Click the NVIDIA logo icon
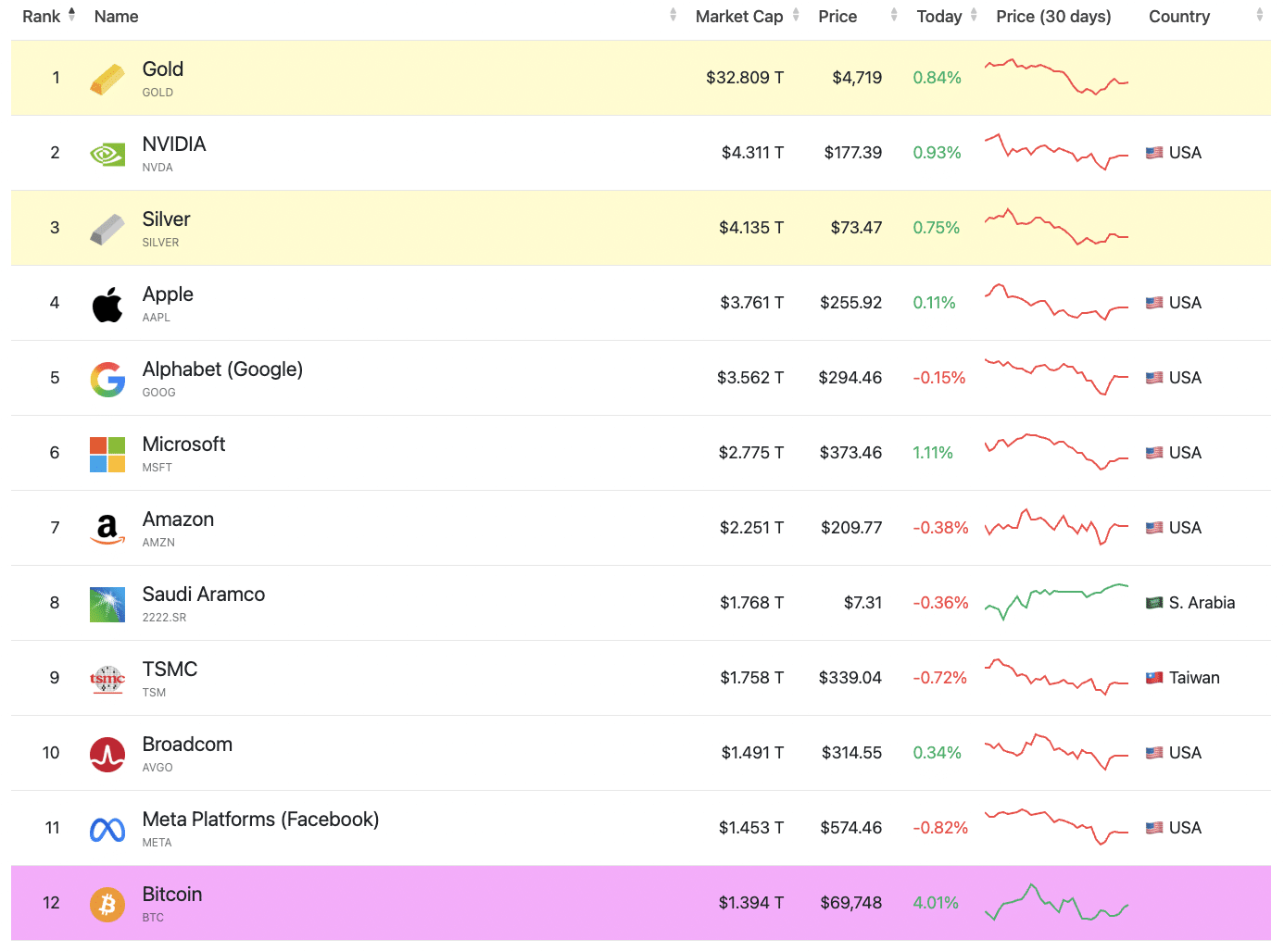The image size is (1284, 952). [x=107, y=154]
